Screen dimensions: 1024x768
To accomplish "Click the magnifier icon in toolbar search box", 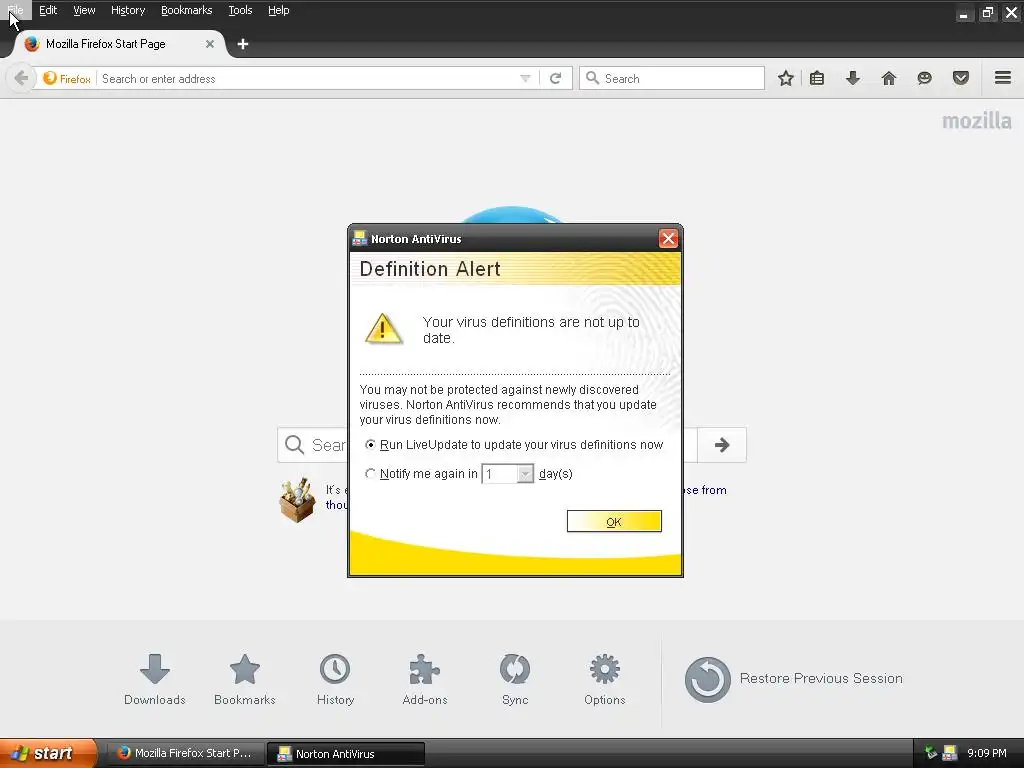I will [x=592, y=78].
